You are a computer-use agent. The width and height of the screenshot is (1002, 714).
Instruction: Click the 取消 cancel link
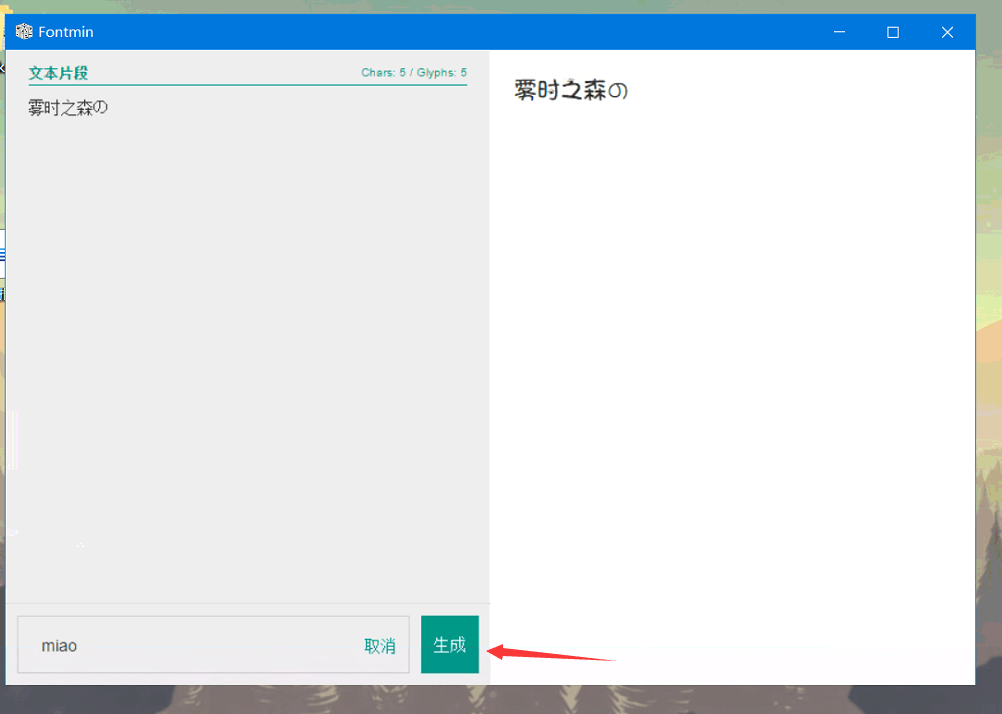tap(379, 646)
